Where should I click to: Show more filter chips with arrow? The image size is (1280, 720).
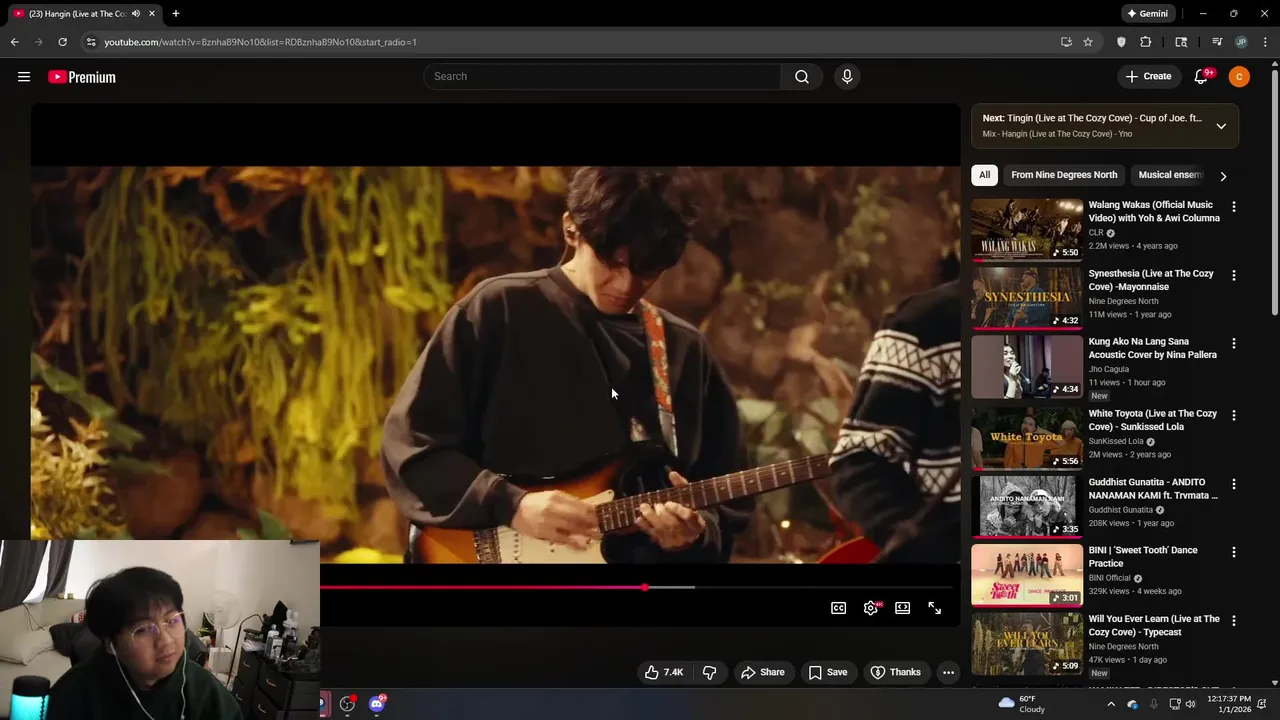(x=1223, y=176)
